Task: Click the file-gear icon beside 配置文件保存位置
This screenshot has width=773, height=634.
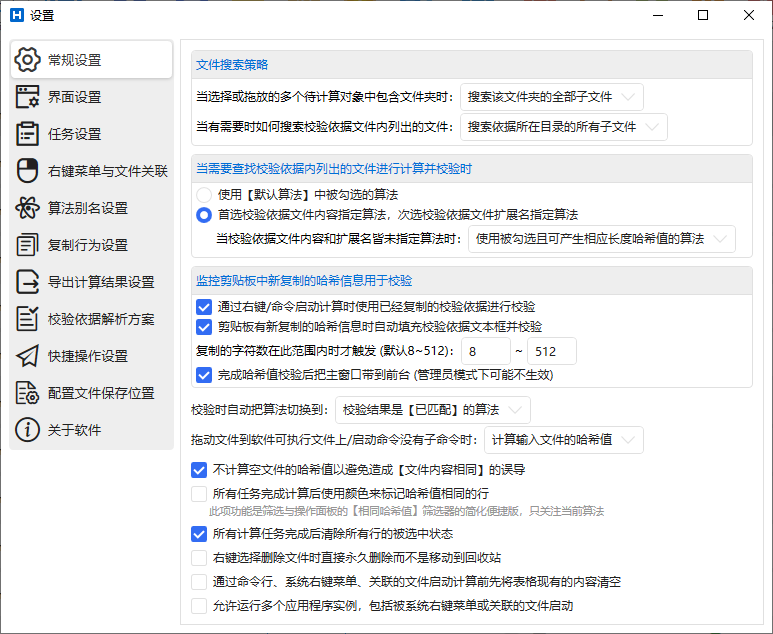Action: [27, 392]
